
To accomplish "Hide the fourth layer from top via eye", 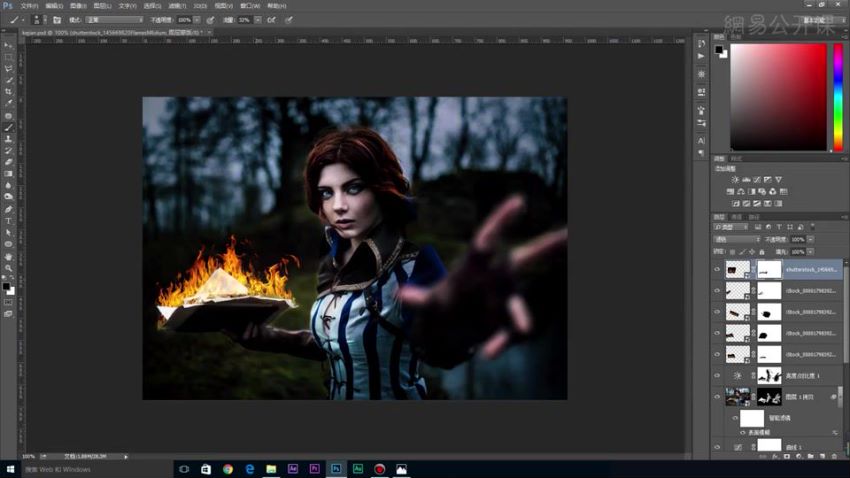I will (717, 333).
